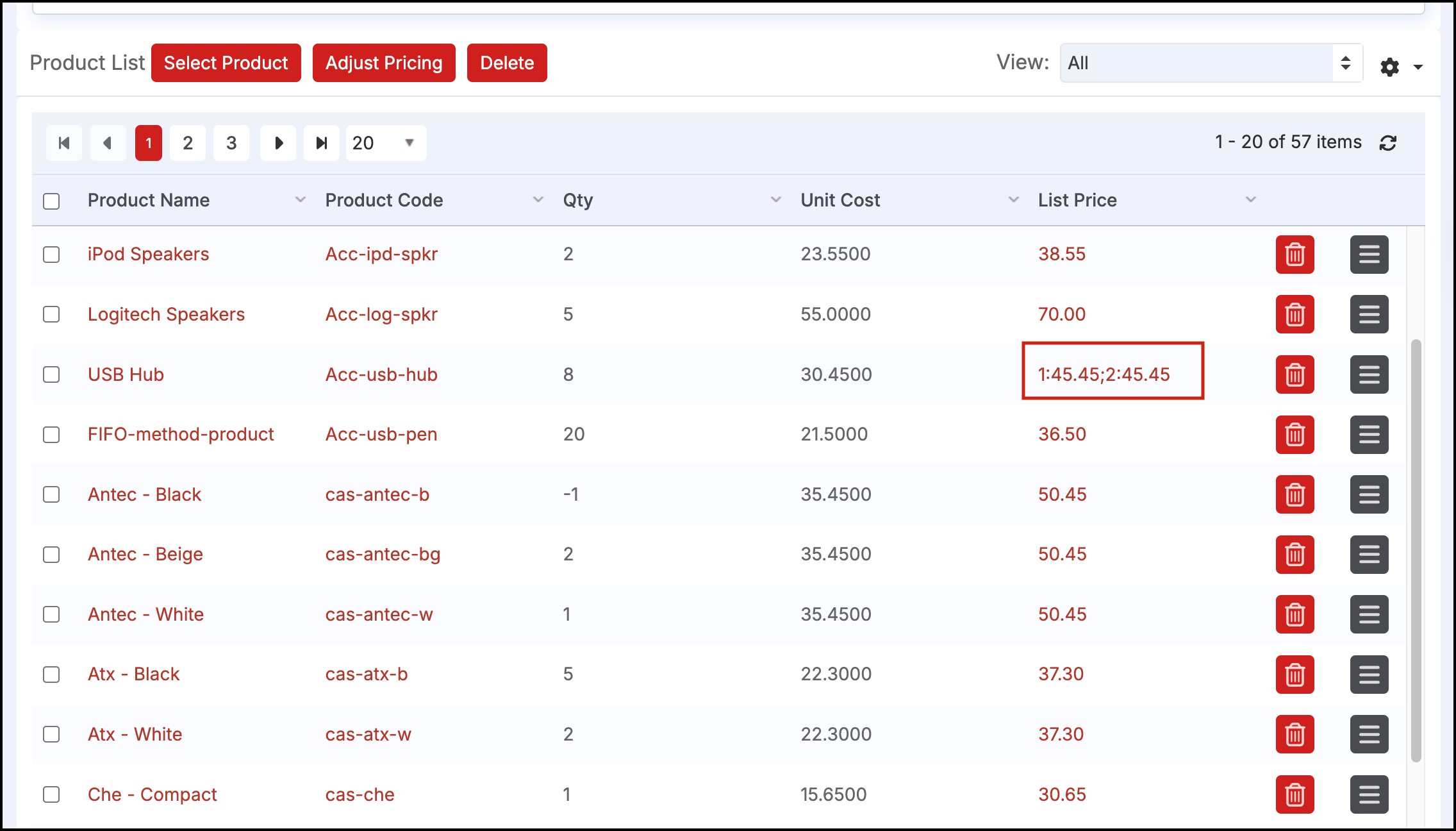Click the Adjust Pricing button
1456x831 pixels.
[x=384, y=63]
